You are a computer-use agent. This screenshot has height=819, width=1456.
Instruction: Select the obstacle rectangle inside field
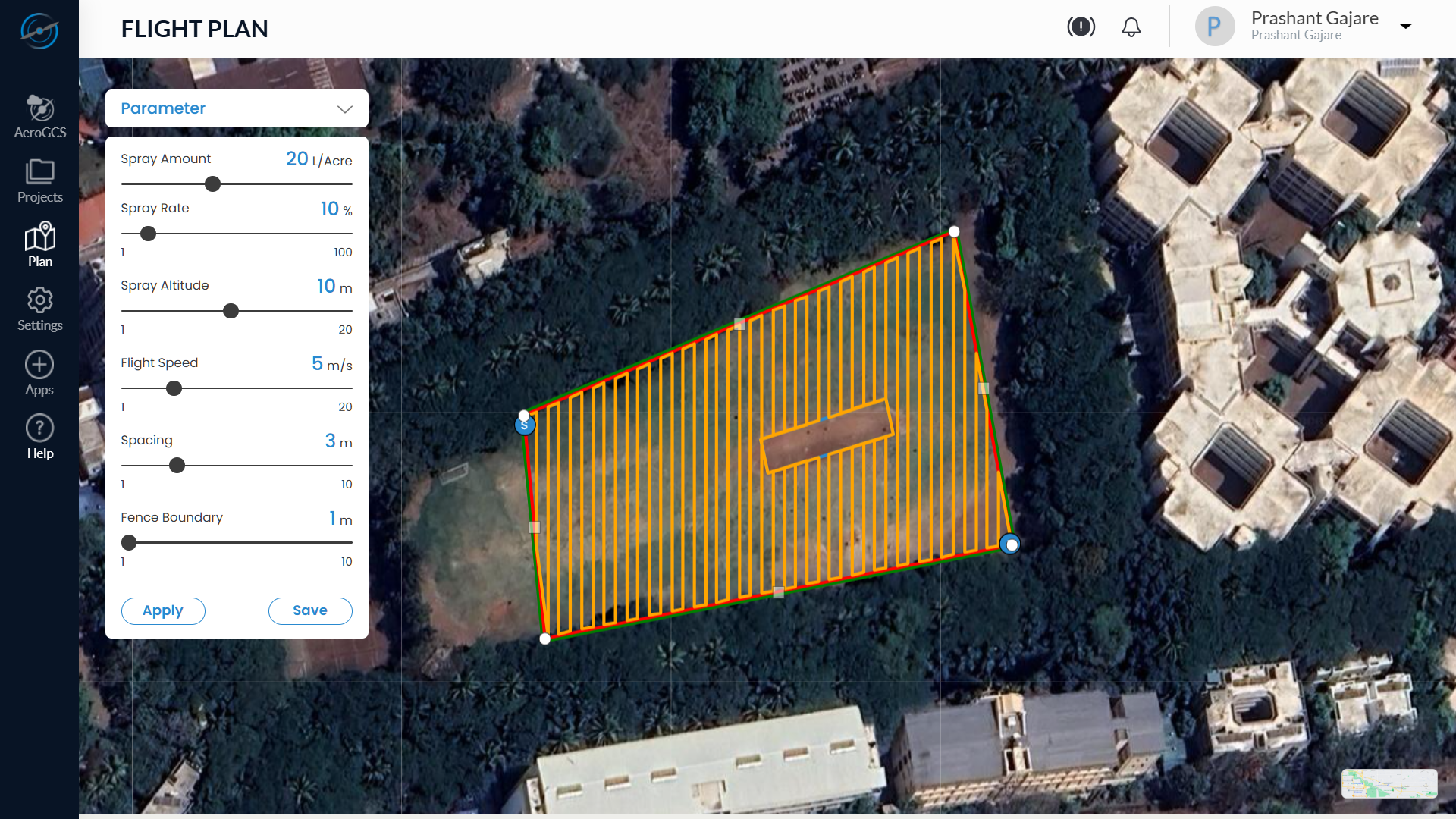click(827, 436)
